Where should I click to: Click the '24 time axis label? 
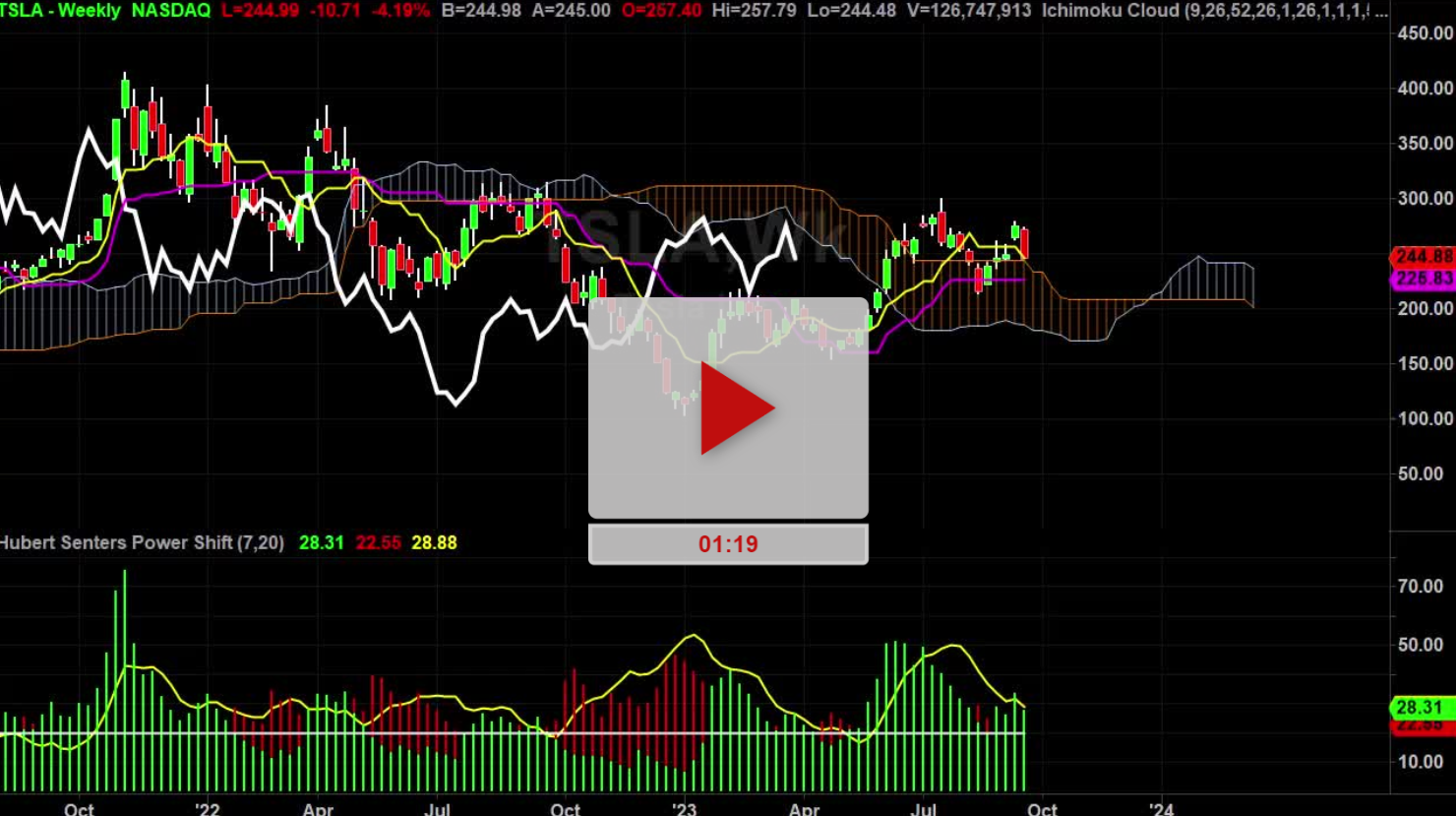tap(1162, 808)
